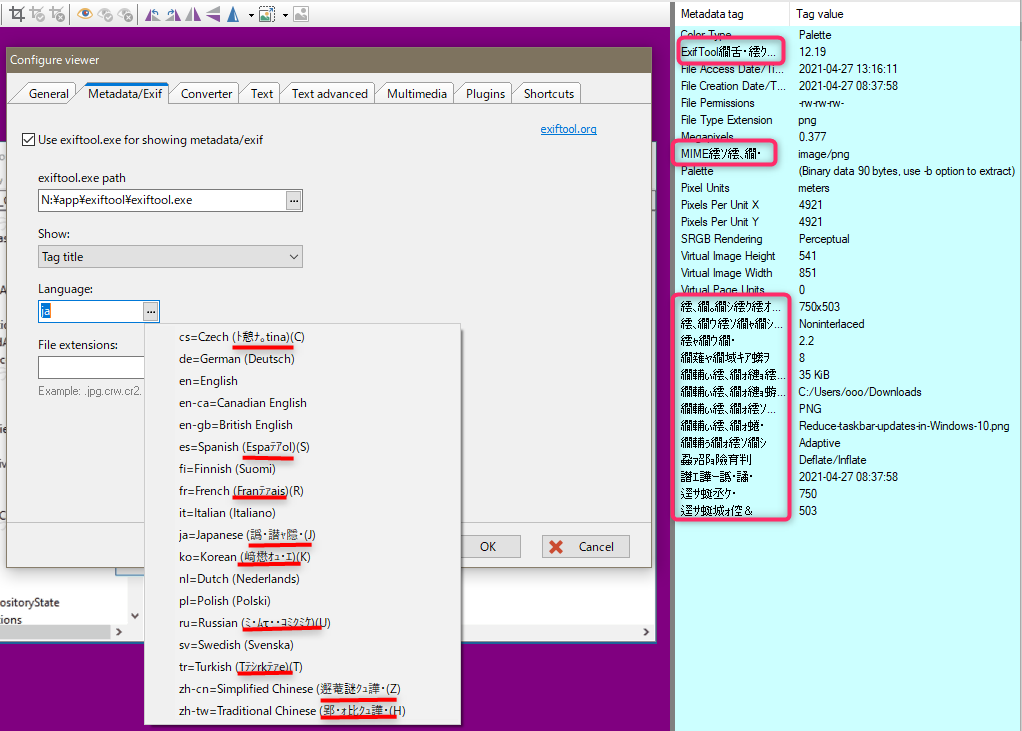Click the exiftool.exe path input field
Viewport: 1022px width, 731px height.
point(162,201)
